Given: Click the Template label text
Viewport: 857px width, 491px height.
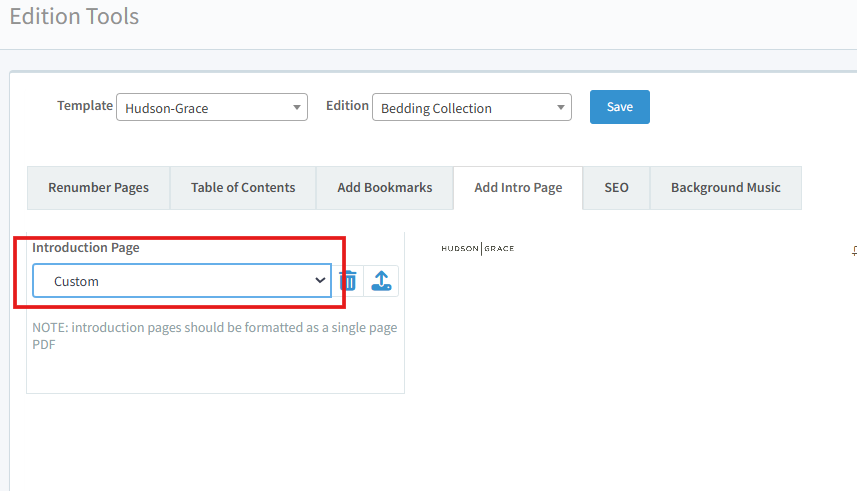Looking at the screenshot, I should coord(85,106).
